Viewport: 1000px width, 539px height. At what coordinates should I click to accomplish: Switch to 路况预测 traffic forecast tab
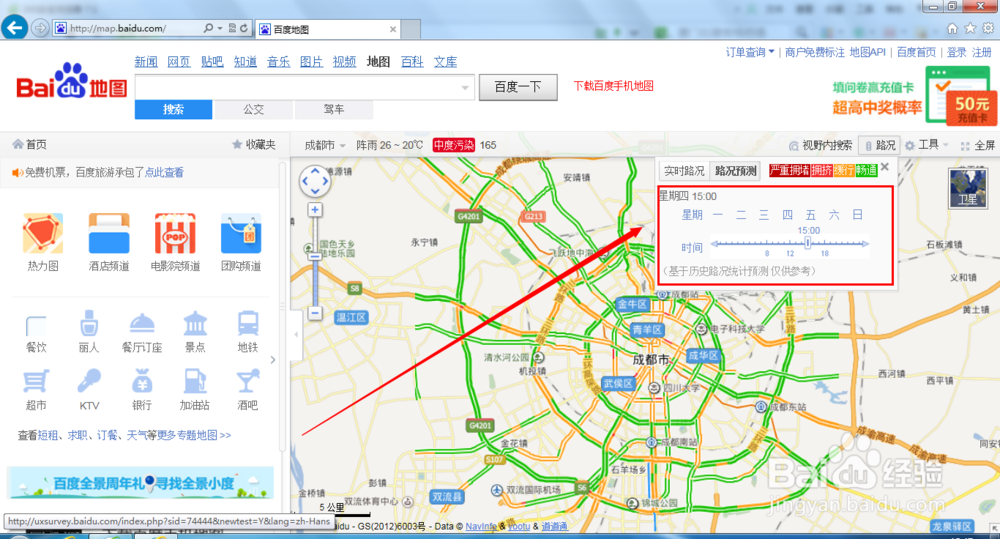click(735, 171)
